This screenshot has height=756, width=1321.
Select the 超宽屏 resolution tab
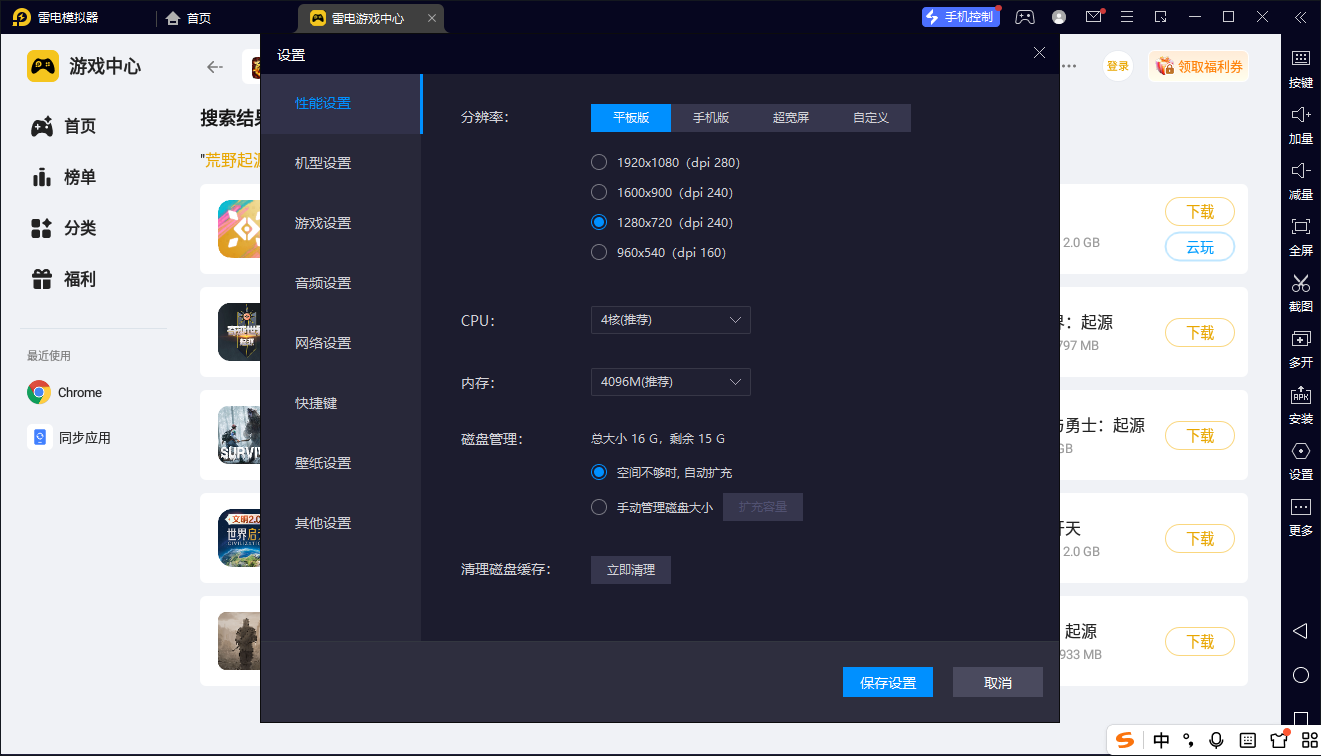coord(791,118)
